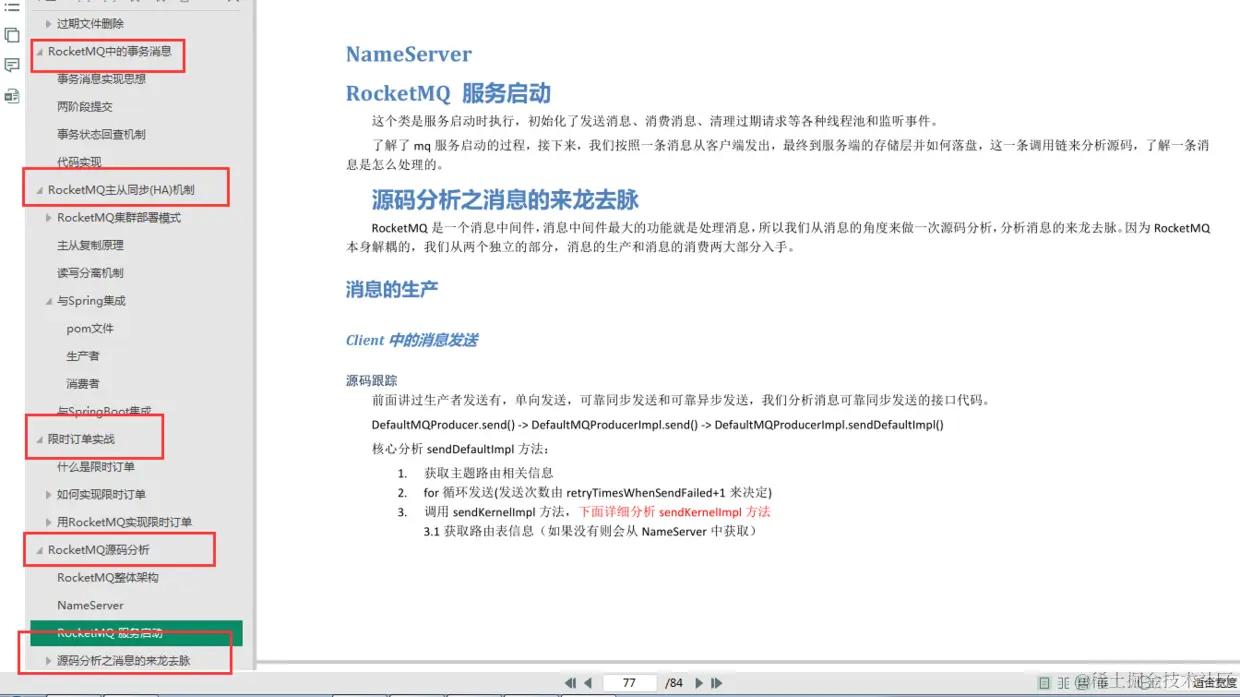
Task: Click the 消息的生产 heading
Action: pyautogui.click(x=392, y=290)
